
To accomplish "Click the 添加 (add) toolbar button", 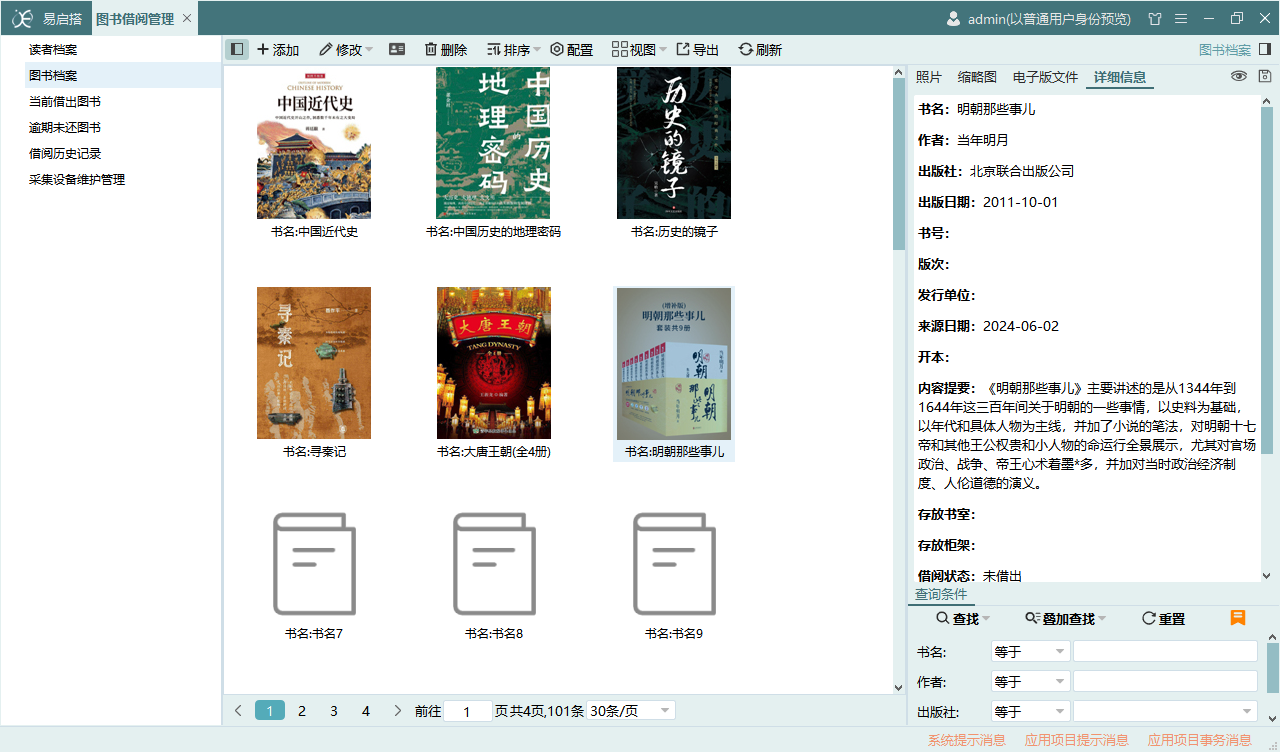I will pyautogui.click(x=278, y=49).
